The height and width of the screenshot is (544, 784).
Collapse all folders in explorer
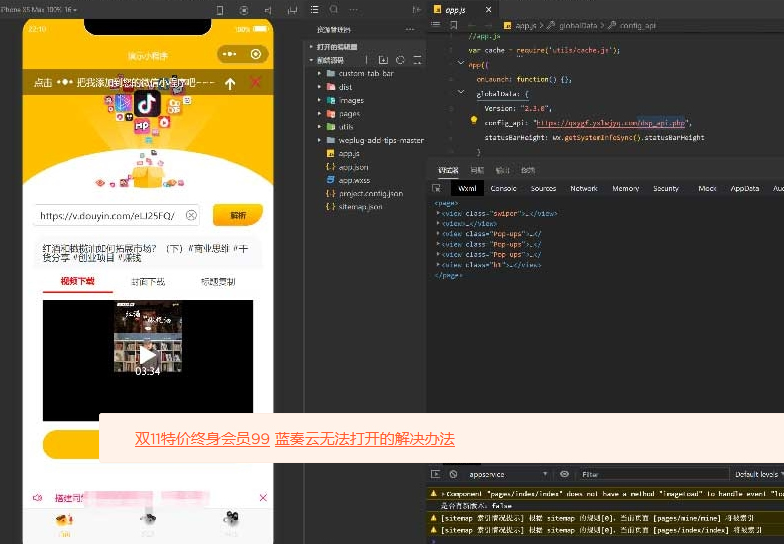coord(417,60)
